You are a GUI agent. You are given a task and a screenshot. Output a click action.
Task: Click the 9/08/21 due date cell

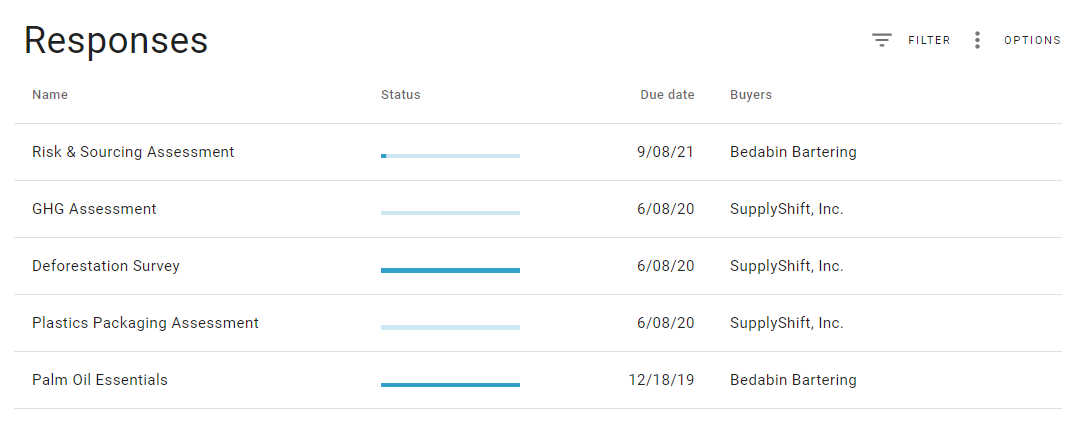click(666, 152)
